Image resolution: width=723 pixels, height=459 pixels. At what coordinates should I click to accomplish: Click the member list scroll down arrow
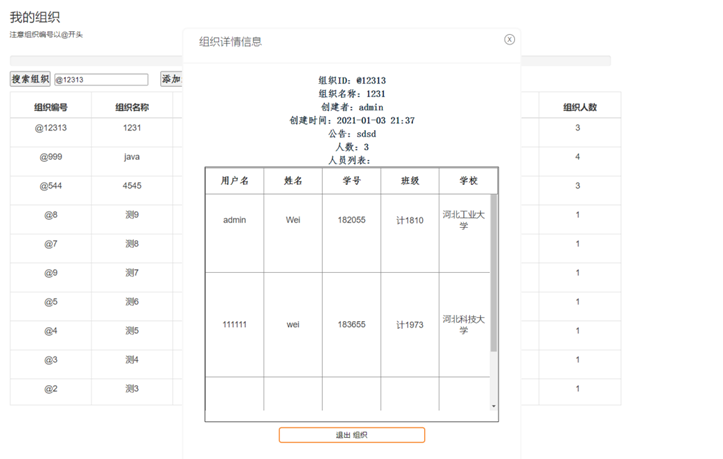[x=493, y=406]
